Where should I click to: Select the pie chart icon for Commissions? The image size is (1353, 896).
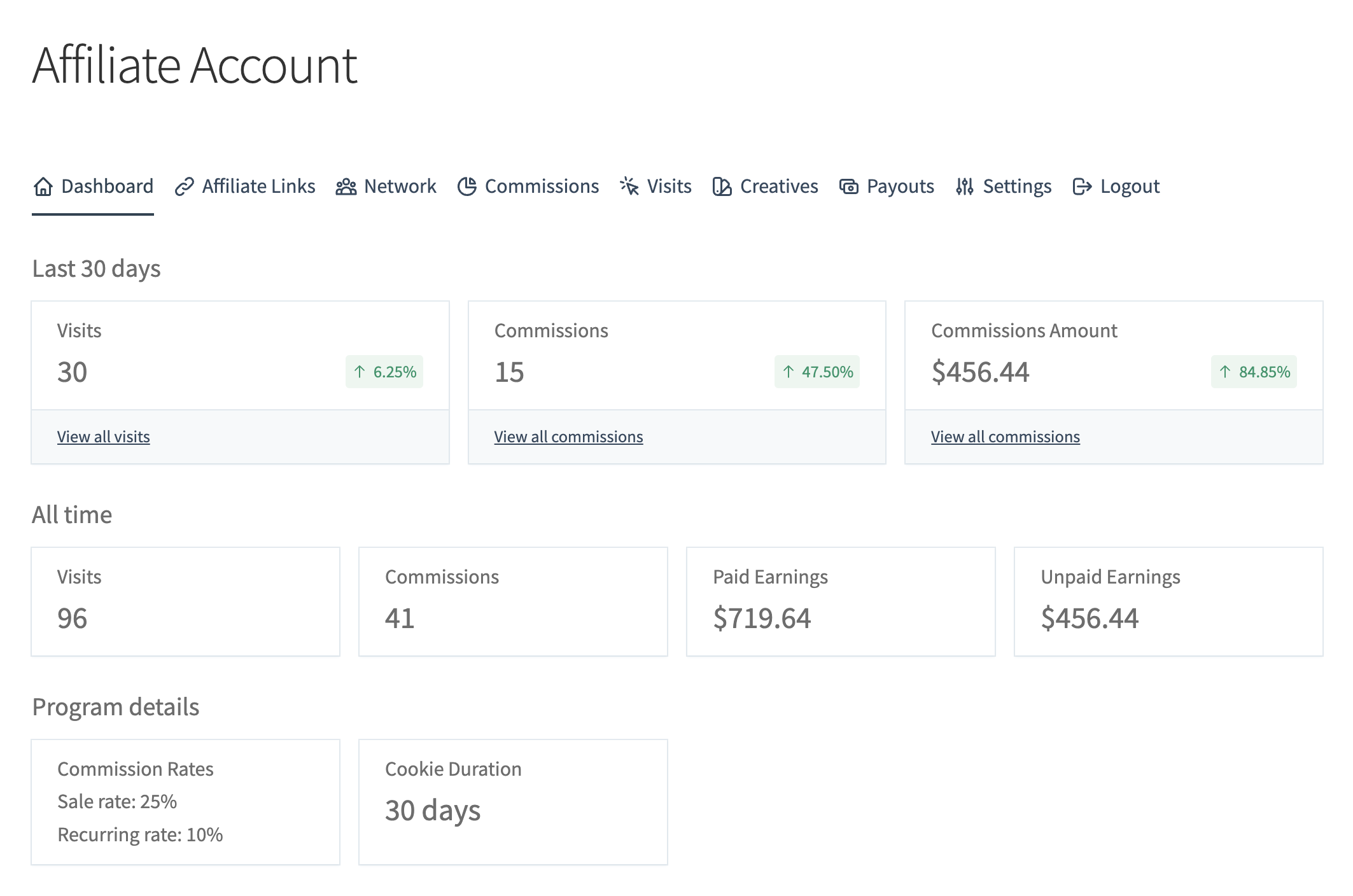(x=468, y=186)
